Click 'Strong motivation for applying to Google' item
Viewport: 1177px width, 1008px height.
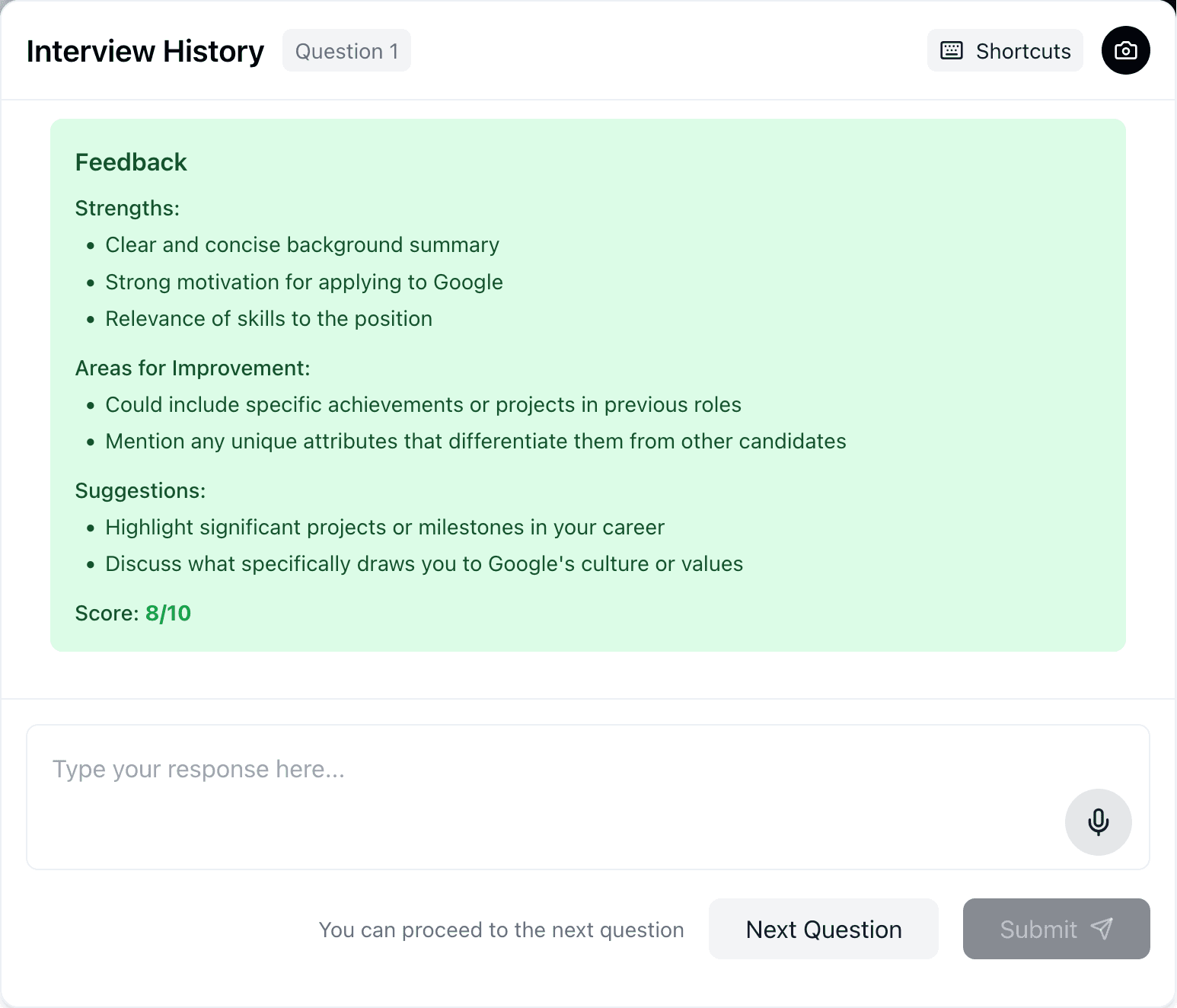304,282
